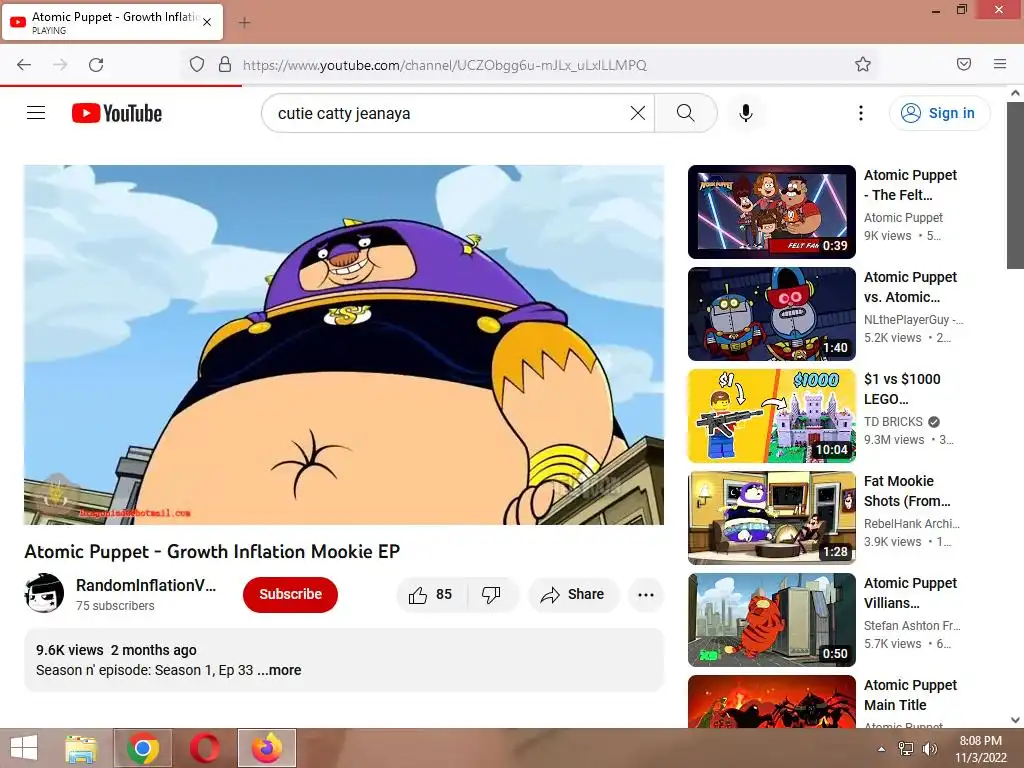Click the vertical scrollbar thumb

1015,185
